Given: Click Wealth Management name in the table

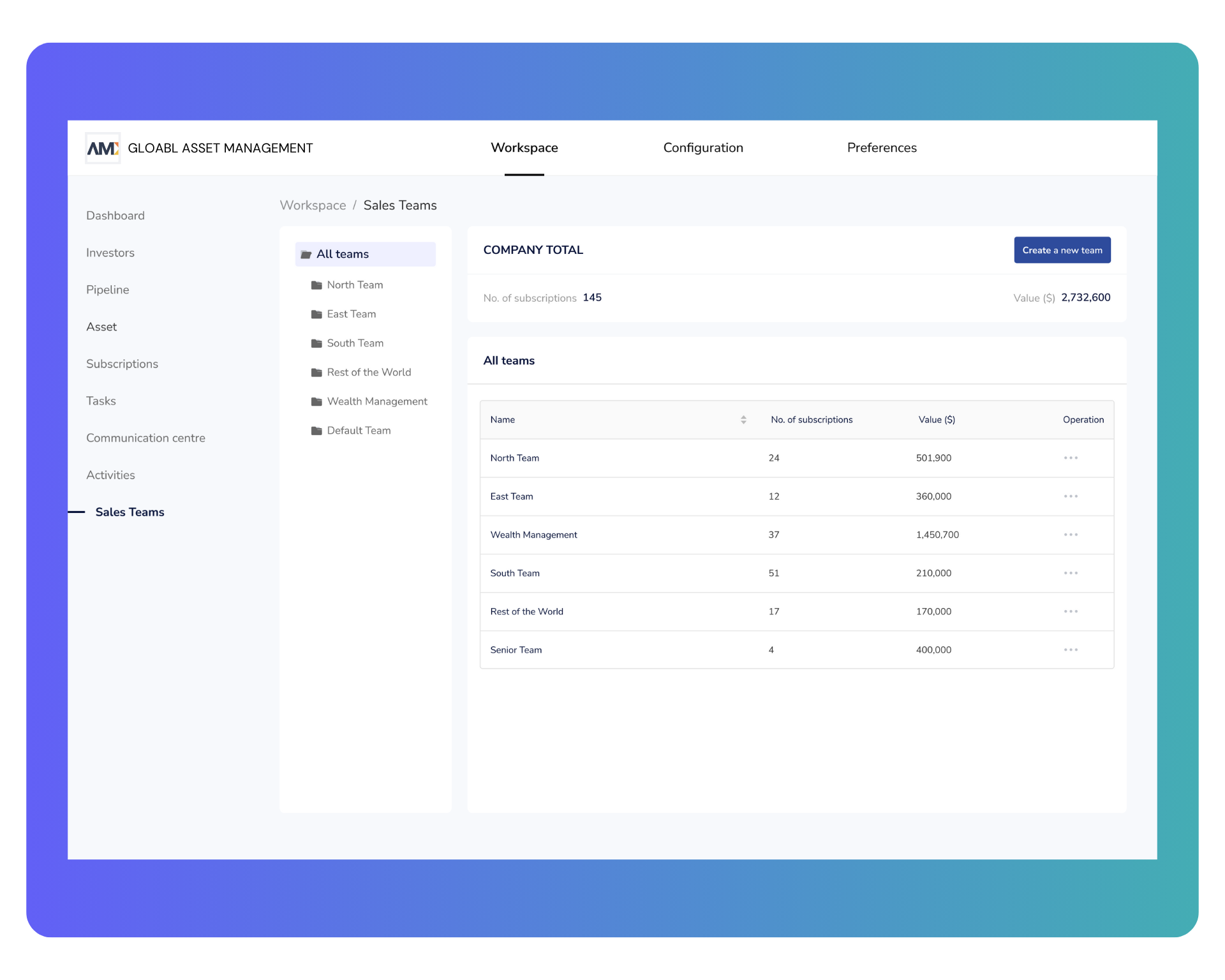Looking at the screenshot, I should [x=533, y=535].
